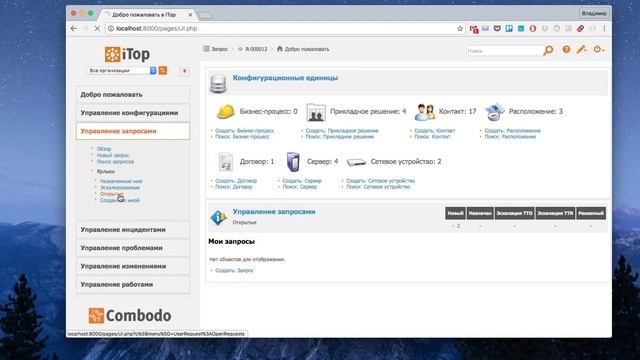Image resolution: width=640 pixels, height=360 pixels.
Task: Click the Pocket extension icon
Action: tap(497, 29)
